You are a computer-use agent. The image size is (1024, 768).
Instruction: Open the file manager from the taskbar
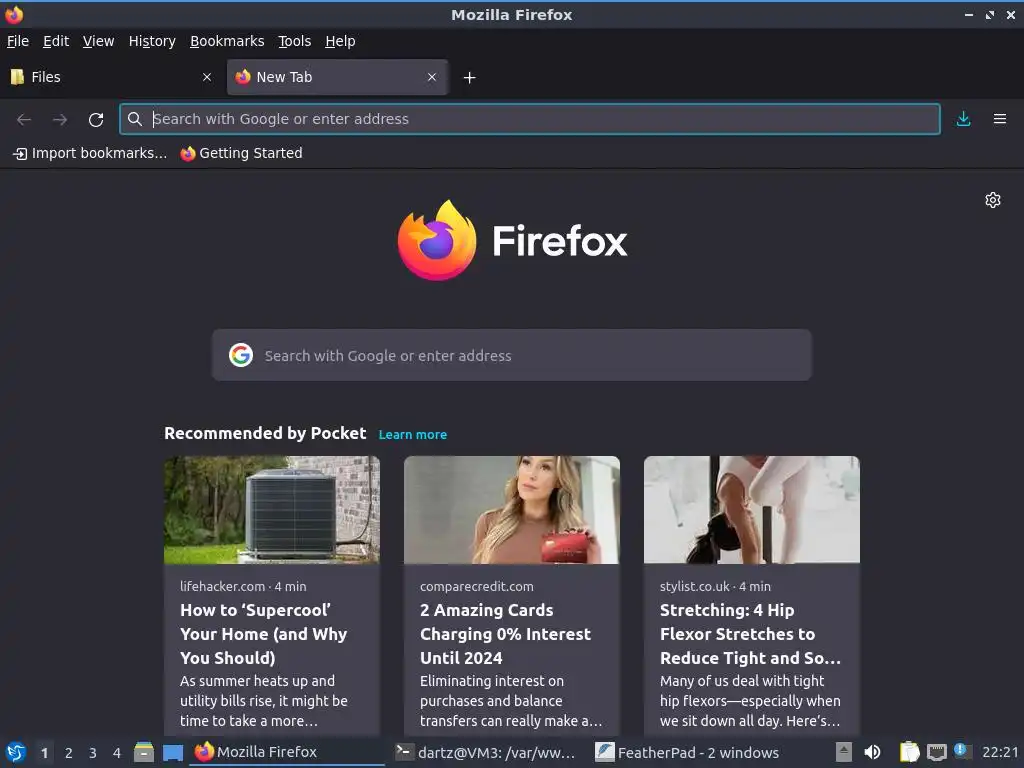coord(144,752)
